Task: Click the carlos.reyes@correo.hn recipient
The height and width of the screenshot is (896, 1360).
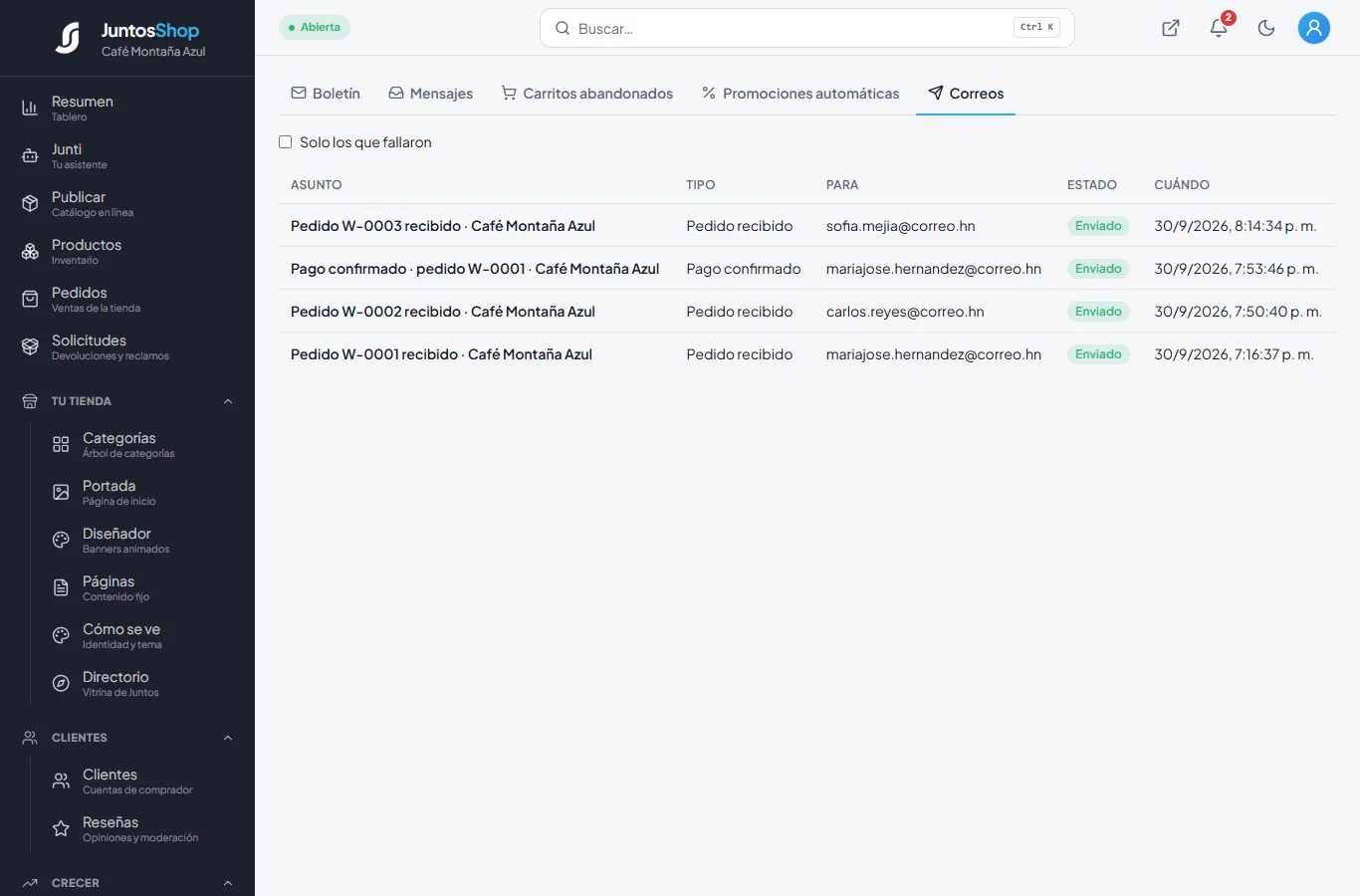Action: coord(905,312)
